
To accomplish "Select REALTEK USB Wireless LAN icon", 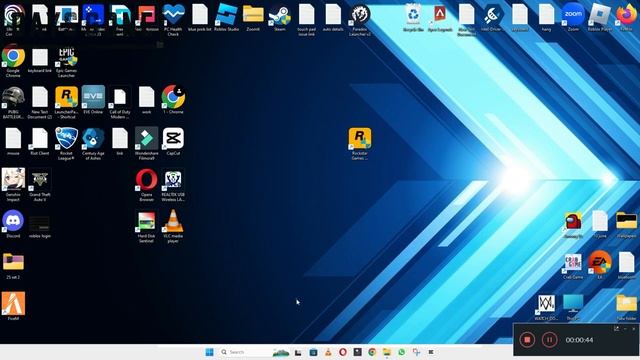I will tap(173, 180).
